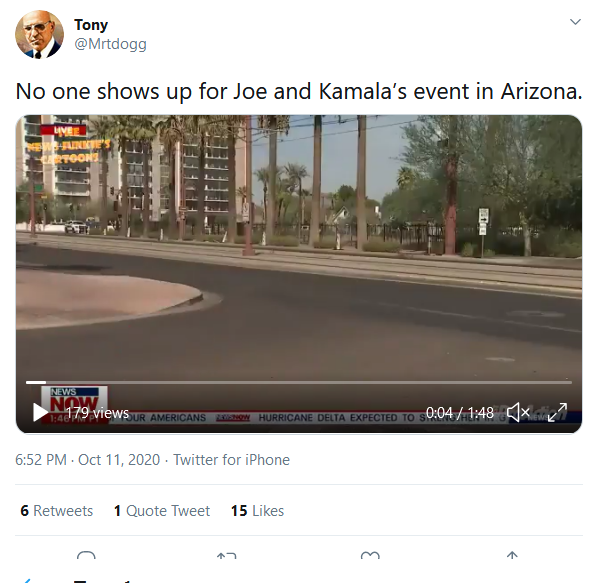This screenshot has height=583, width=598.
Task: Reply to this tweet
Action: (86, 555)
